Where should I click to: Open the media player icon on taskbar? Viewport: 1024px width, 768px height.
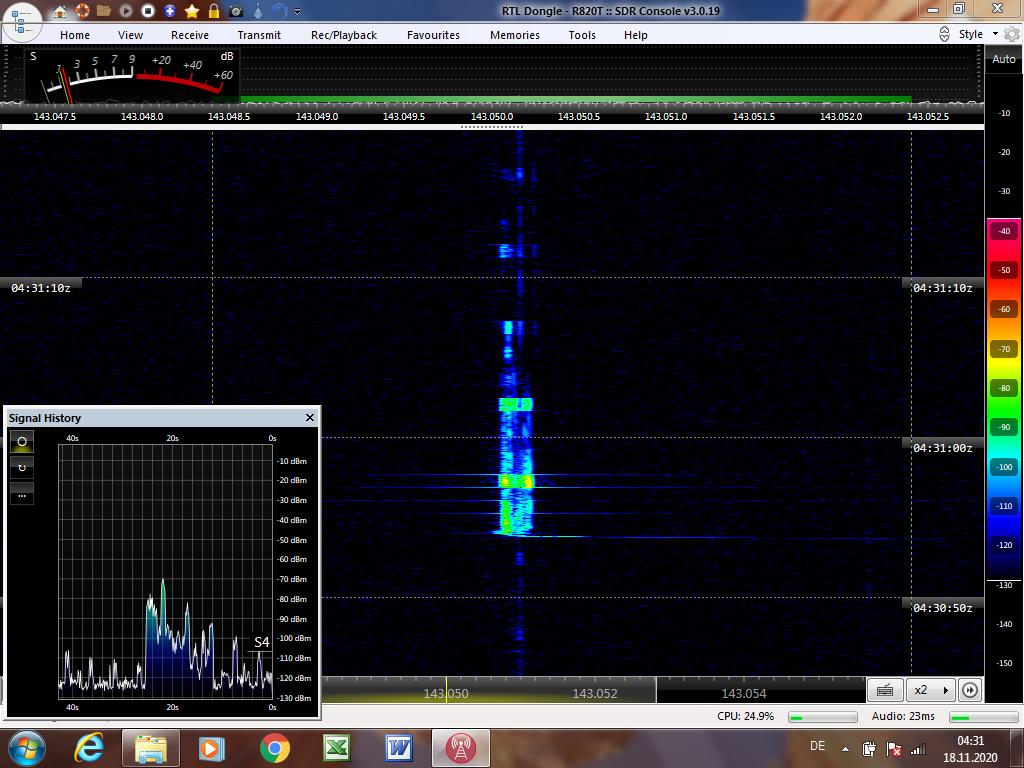[x=211, y=748]
